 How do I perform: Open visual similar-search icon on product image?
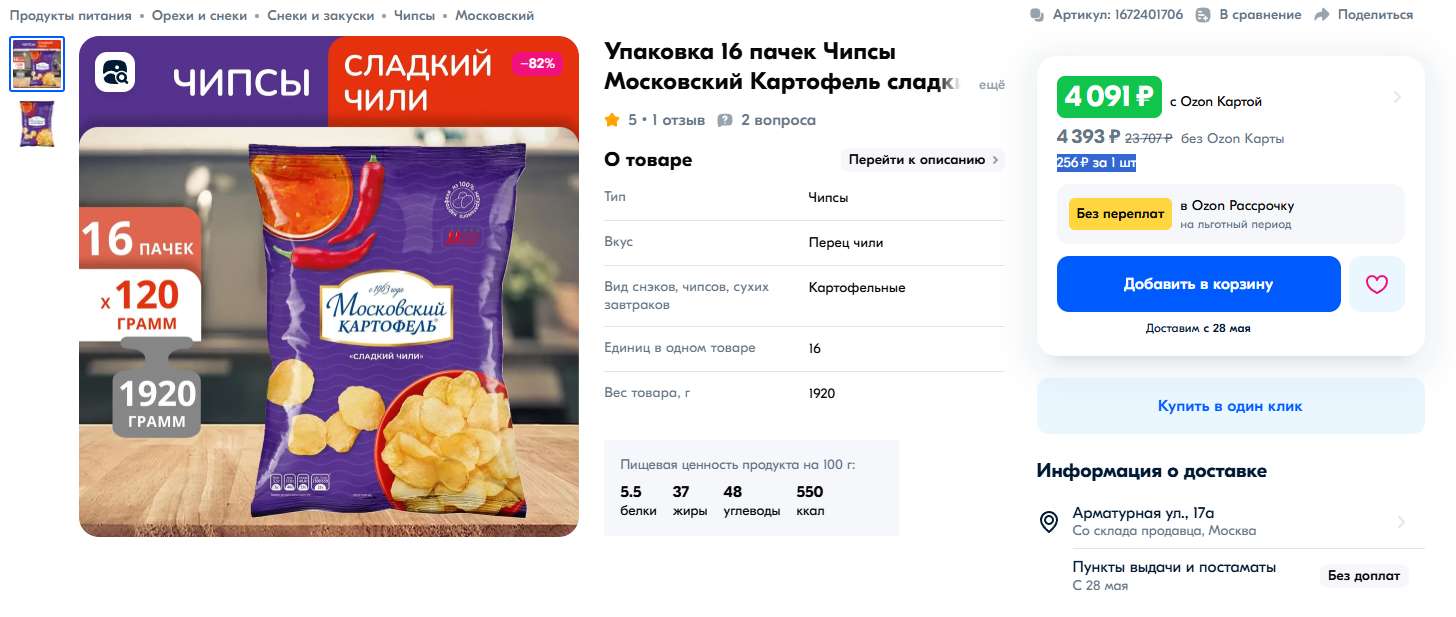(115, 72)
